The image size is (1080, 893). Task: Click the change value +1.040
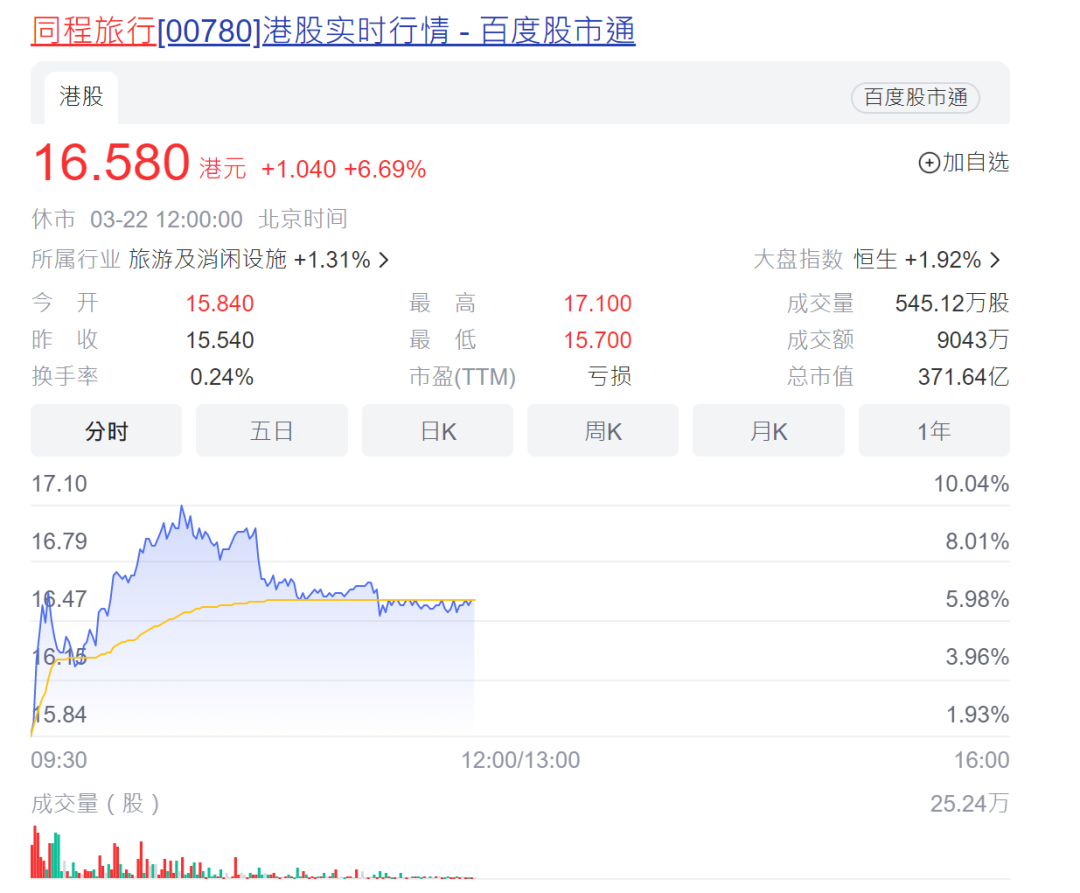(299, 169)
